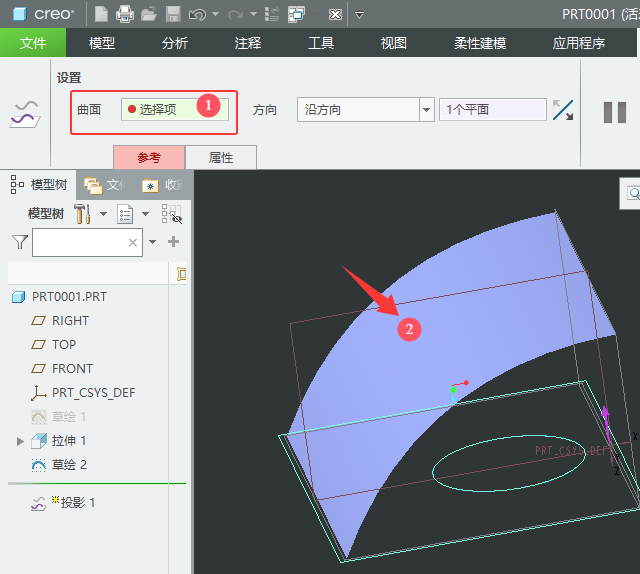Switch to the 模型 ribbon tab
This screenshot has width=640, height=574.
point(102,42)
